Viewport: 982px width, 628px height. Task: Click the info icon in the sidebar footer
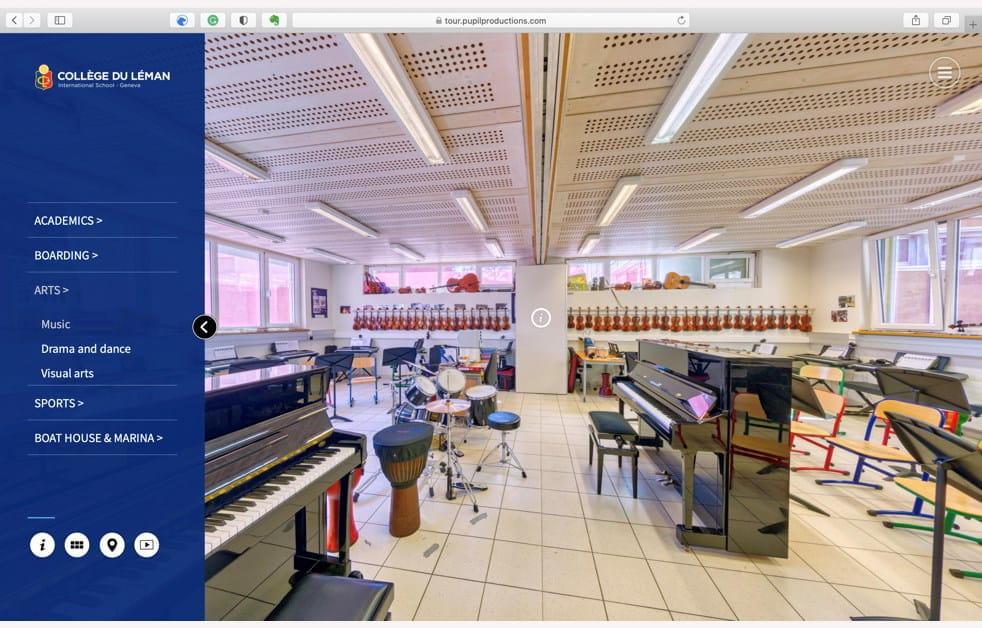click(x=42, y=545)
